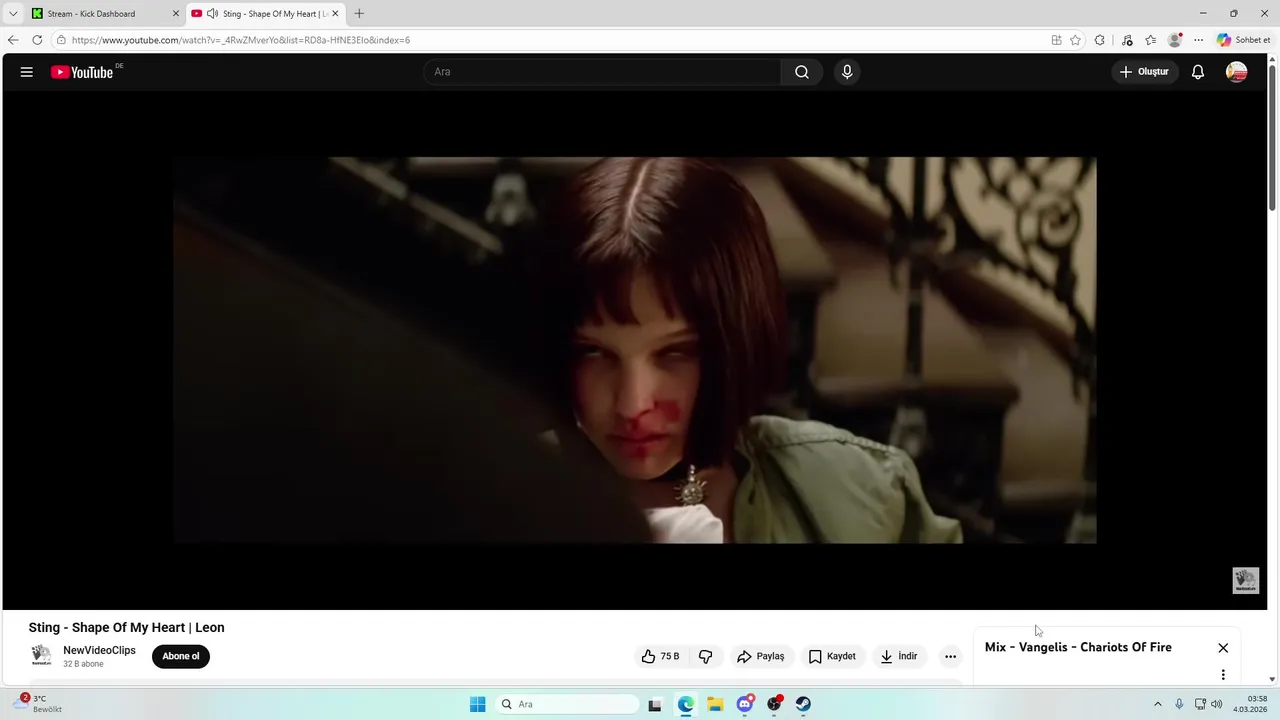Click the magnifier search button

(x=802, y=72)
